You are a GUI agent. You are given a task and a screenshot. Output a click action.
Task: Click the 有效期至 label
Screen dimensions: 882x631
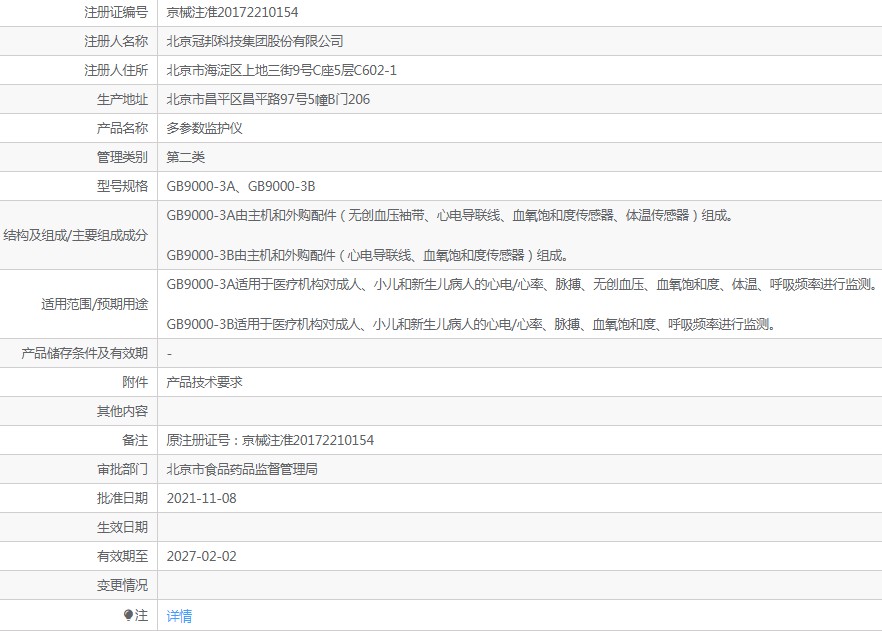122,556
